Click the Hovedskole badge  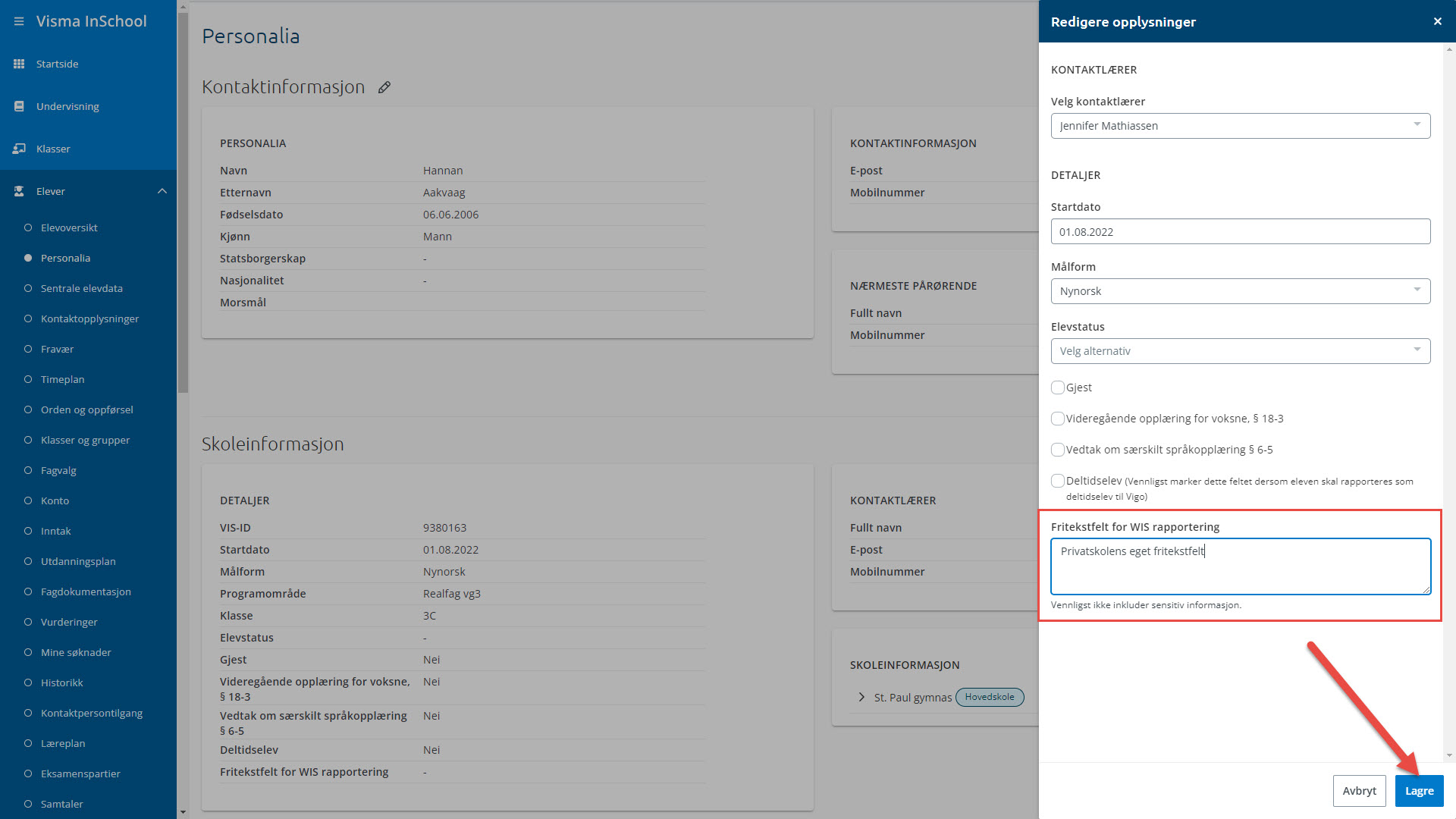[x=990, y=697]
